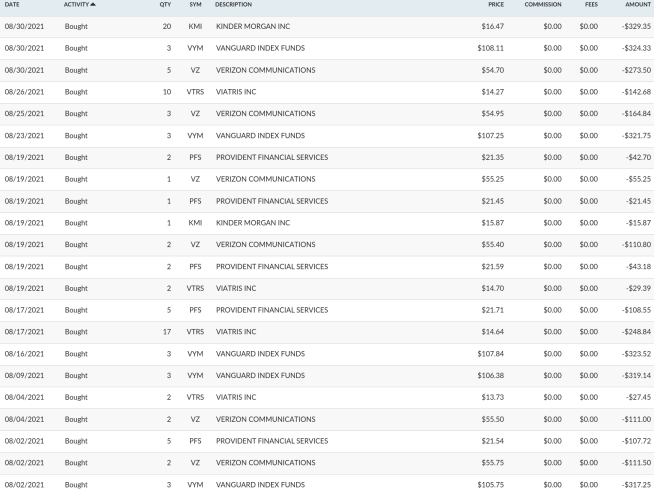Sort by the PRICE column header

point(496,5)
